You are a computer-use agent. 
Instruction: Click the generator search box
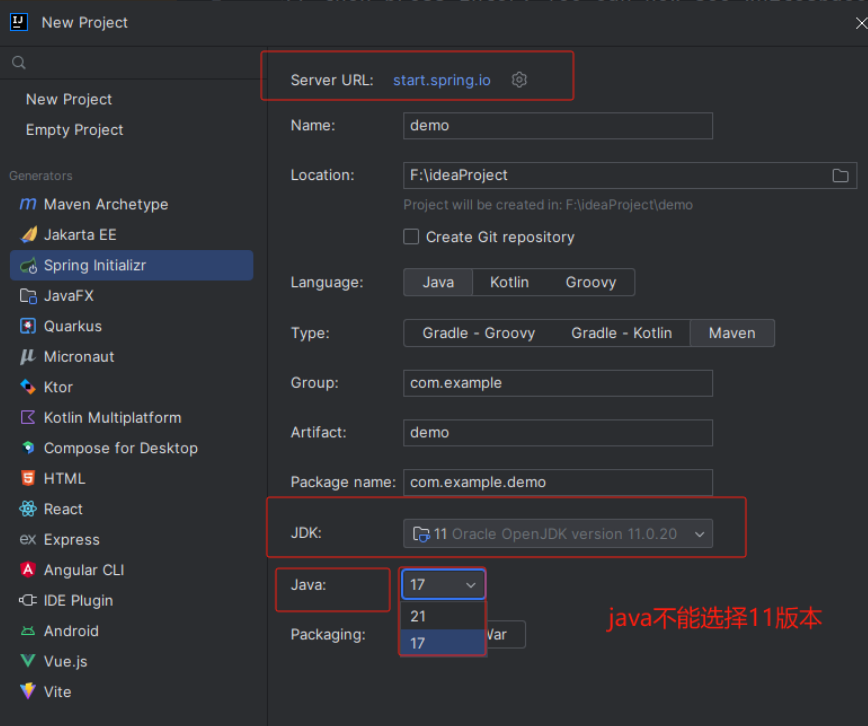(133, 63)
